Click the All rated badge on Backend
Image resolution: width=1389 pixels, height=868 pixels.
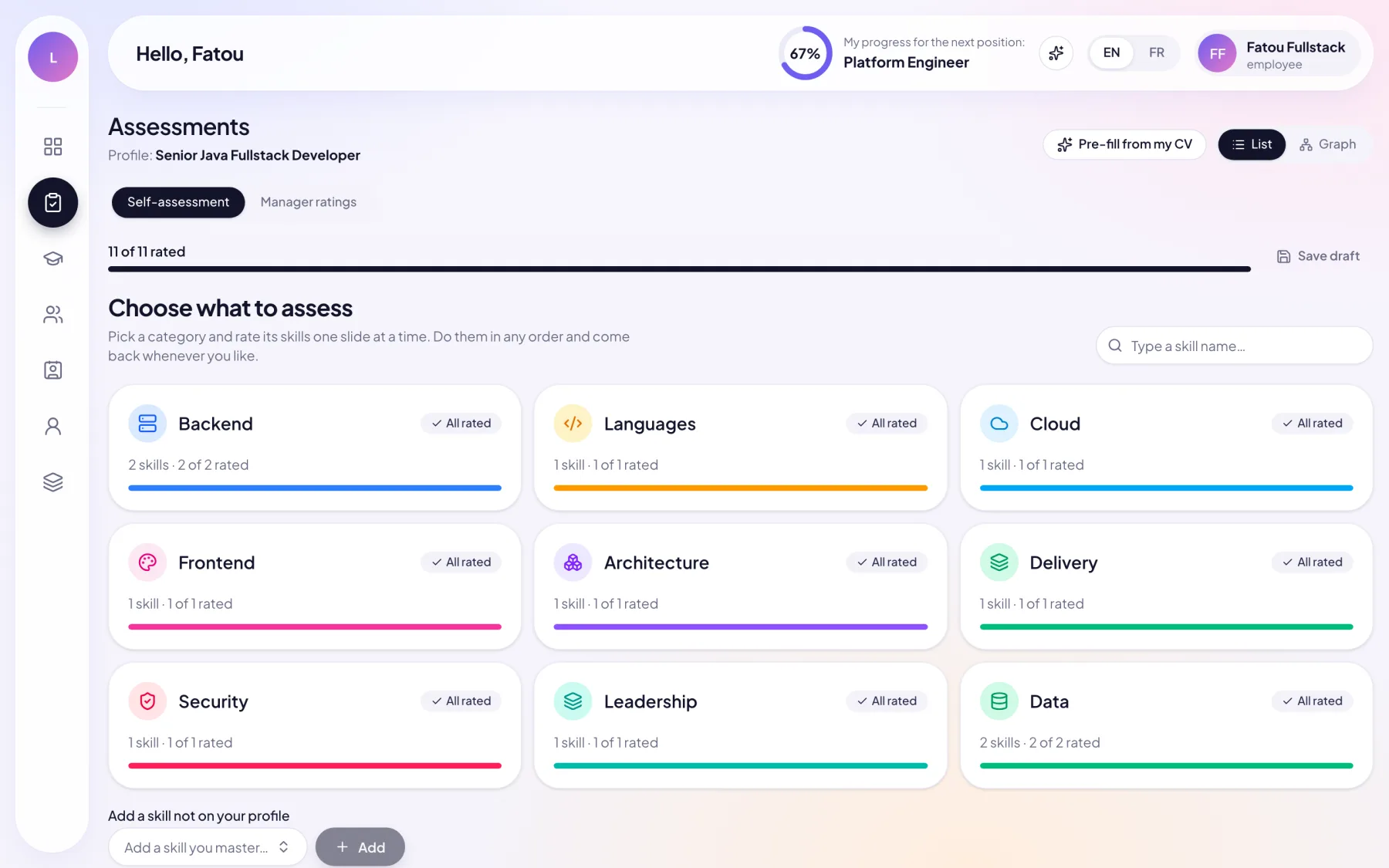click(461, 423)
